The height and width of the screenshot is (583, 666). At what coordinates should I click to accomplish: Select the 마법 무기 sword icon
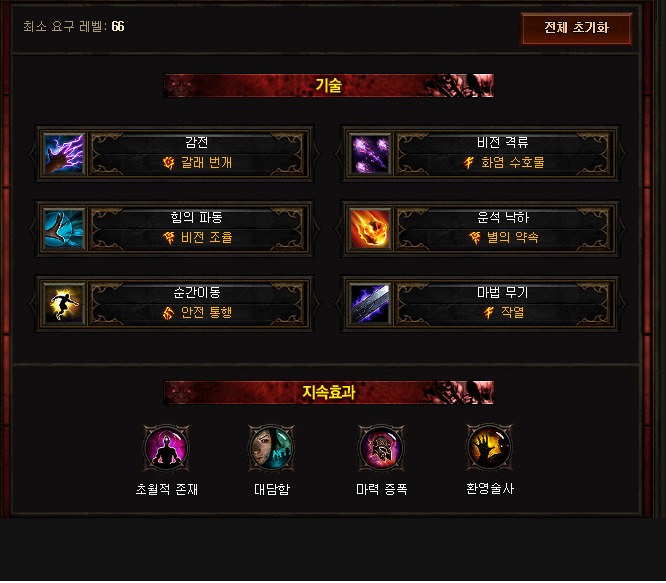pyautogui.click(x=370, y=304)
